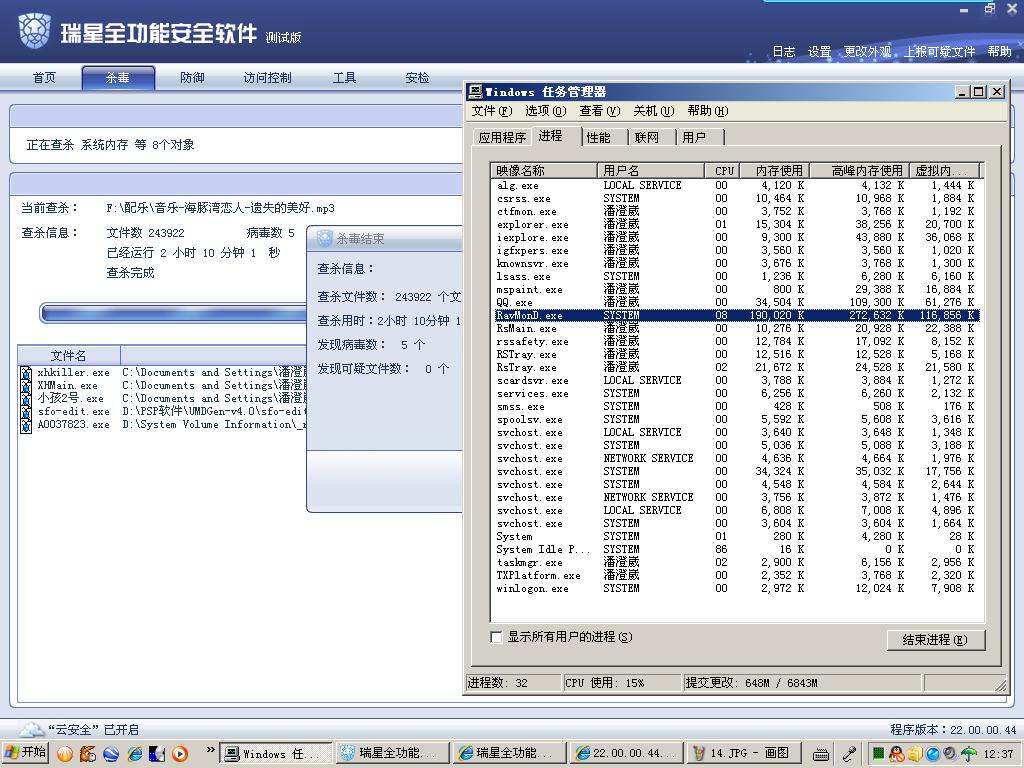
Task: Click the 文件名 column header in Rising
Action: coord(69,355)
